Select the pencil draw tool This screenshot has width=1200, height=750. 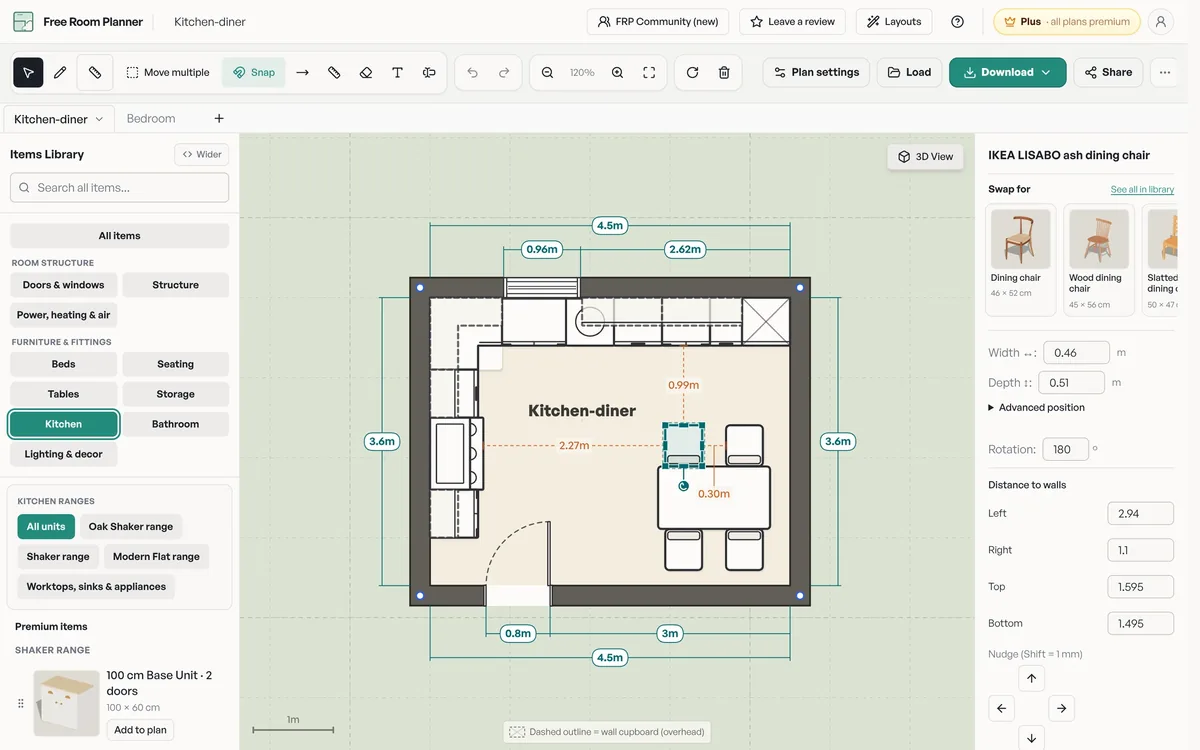pyautogui.click(x=60, y=72)
